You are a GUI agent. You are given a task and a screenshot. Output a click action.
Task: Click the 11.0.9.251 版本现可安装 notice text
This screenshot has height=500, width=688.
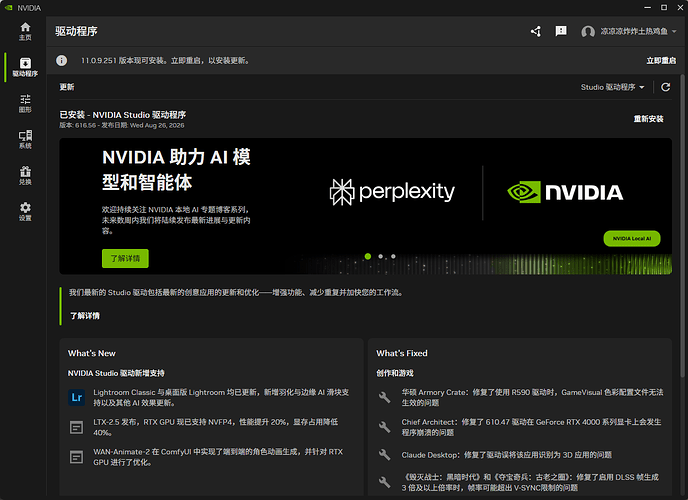pos(166,61)
